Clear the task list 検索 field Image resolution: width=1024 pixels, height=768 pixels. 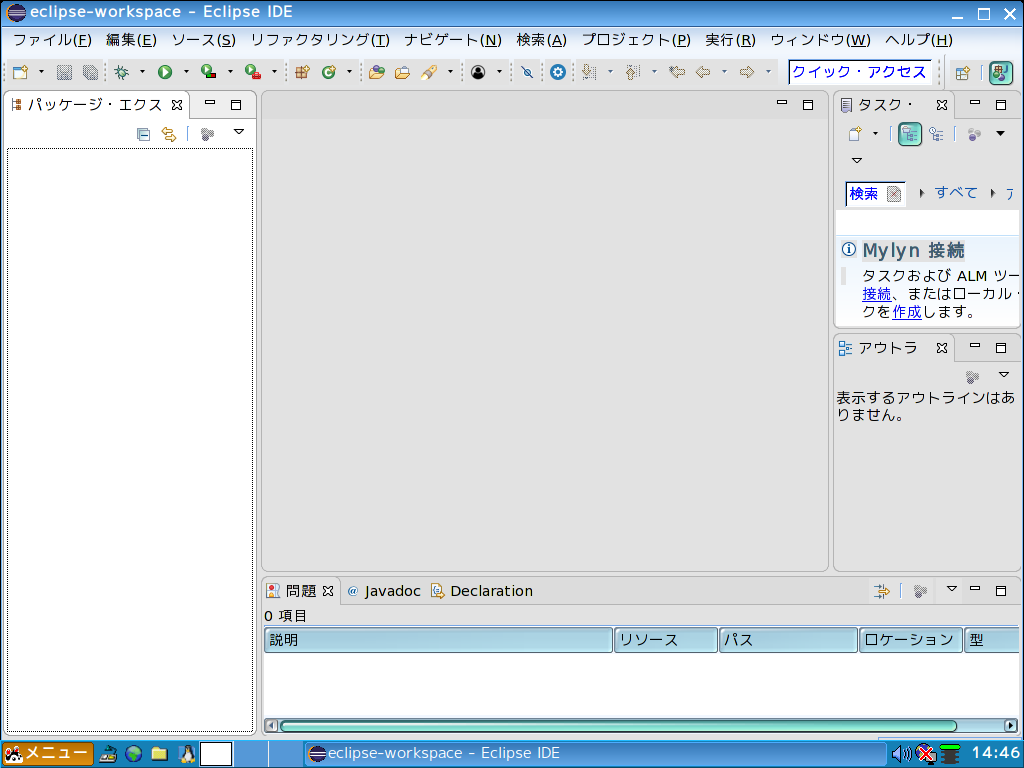tap(894, 194)
